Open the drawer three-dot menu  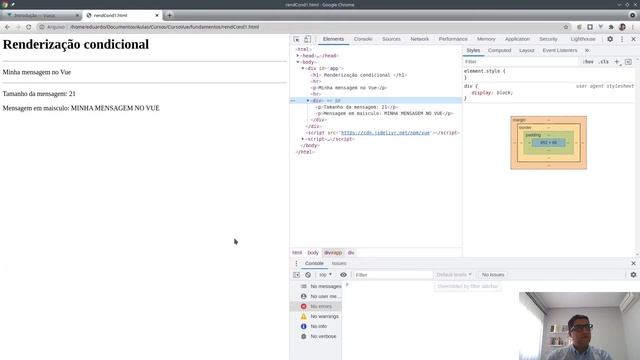(296, 263)
